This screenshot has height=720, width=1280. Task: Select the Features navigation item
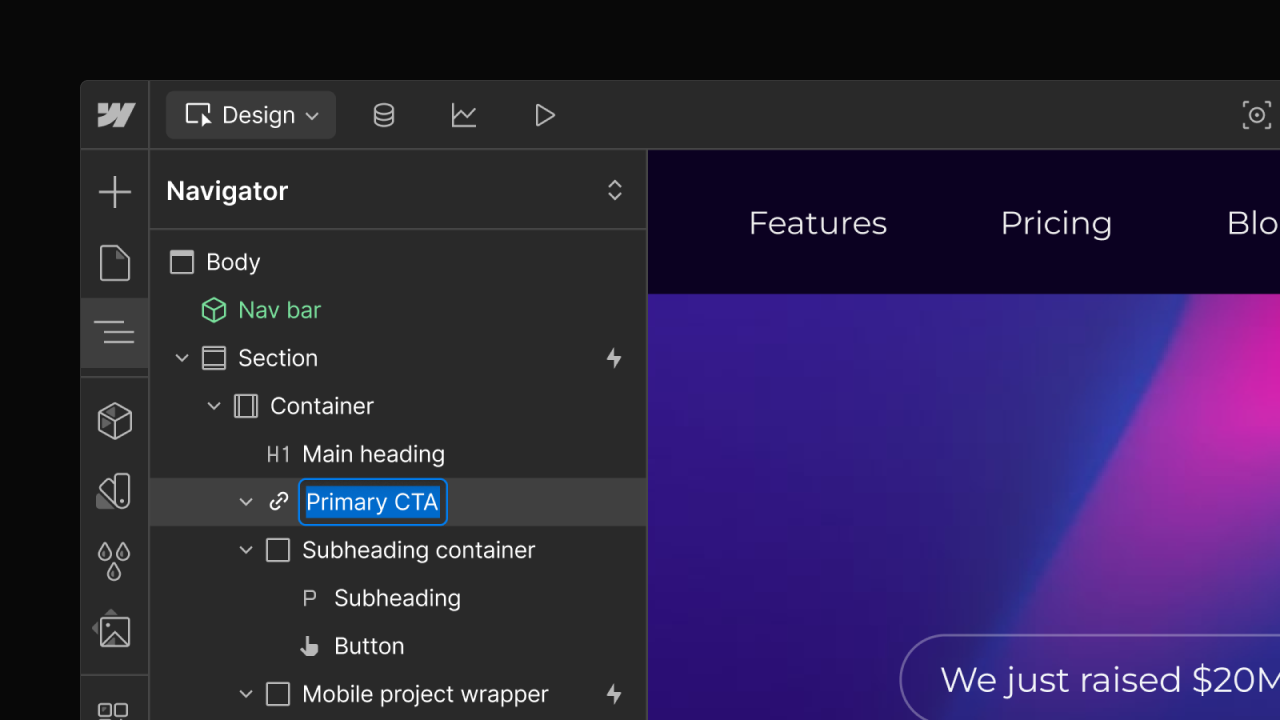[816, 222]
